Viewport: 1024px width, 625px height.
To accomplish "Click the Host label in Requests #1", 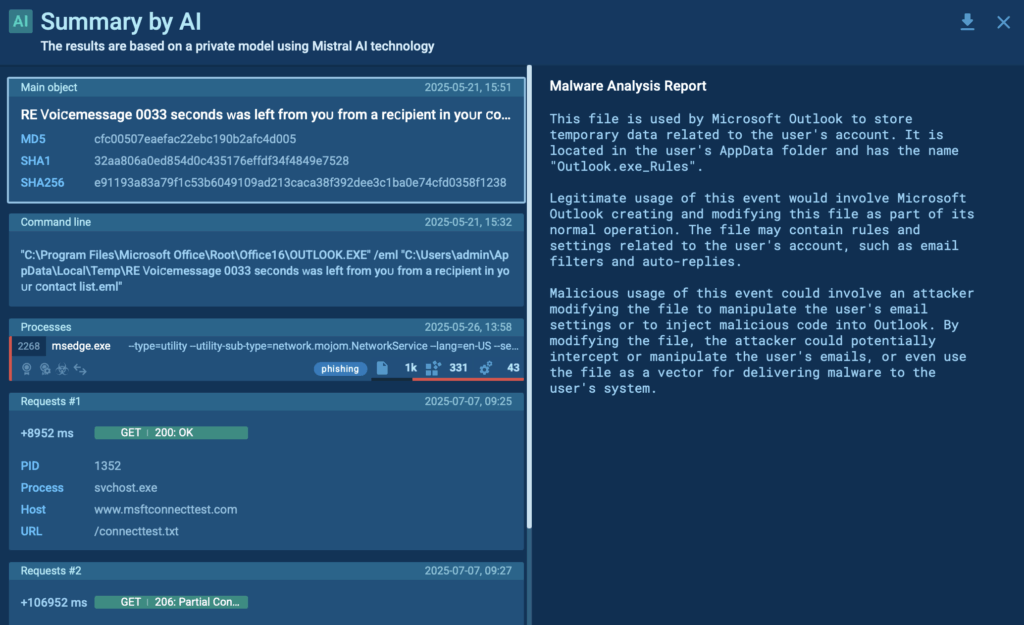I will [x=33, y=509].
